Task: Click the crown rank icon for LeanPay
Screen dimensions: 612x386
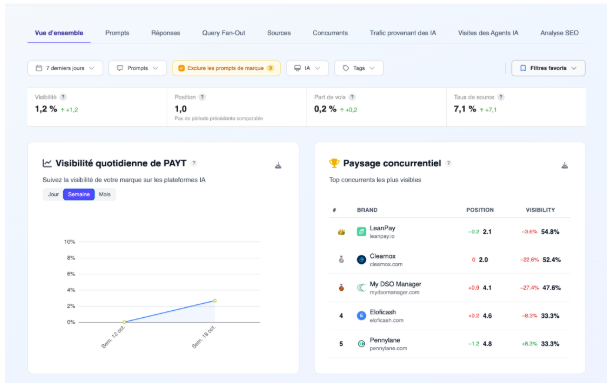Action: [341, 232]
